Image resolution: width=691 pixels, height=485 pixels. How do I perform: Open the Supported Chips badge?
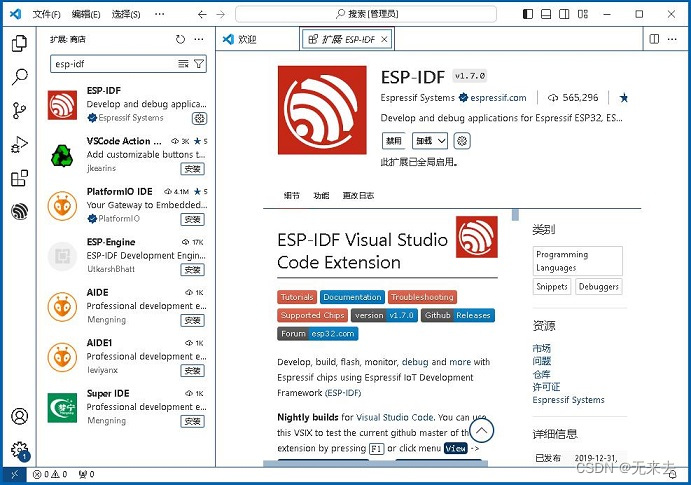[312, 315]
